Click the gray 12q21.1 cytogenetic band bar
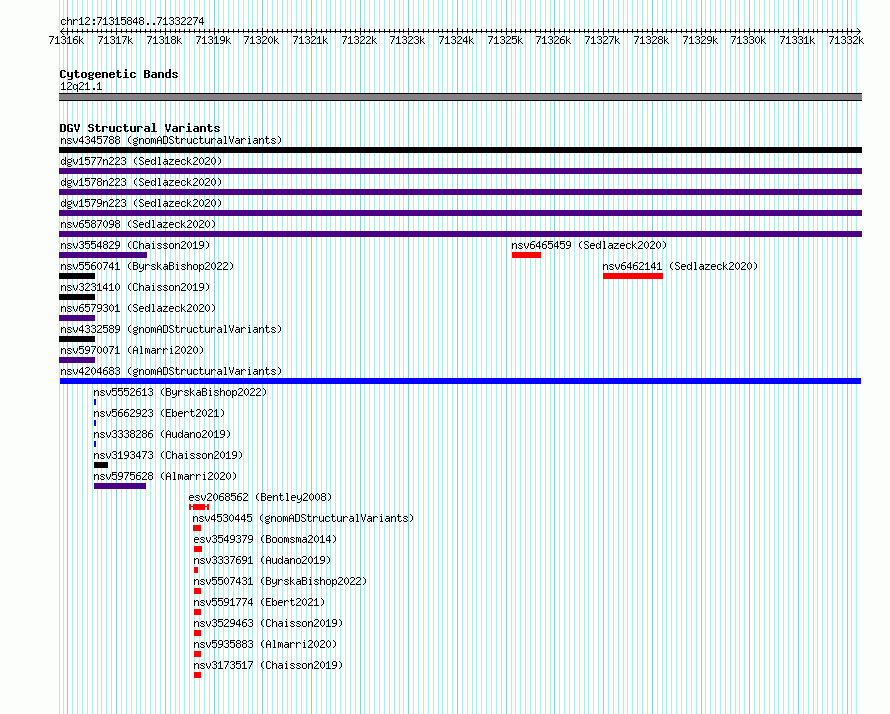 460,97
